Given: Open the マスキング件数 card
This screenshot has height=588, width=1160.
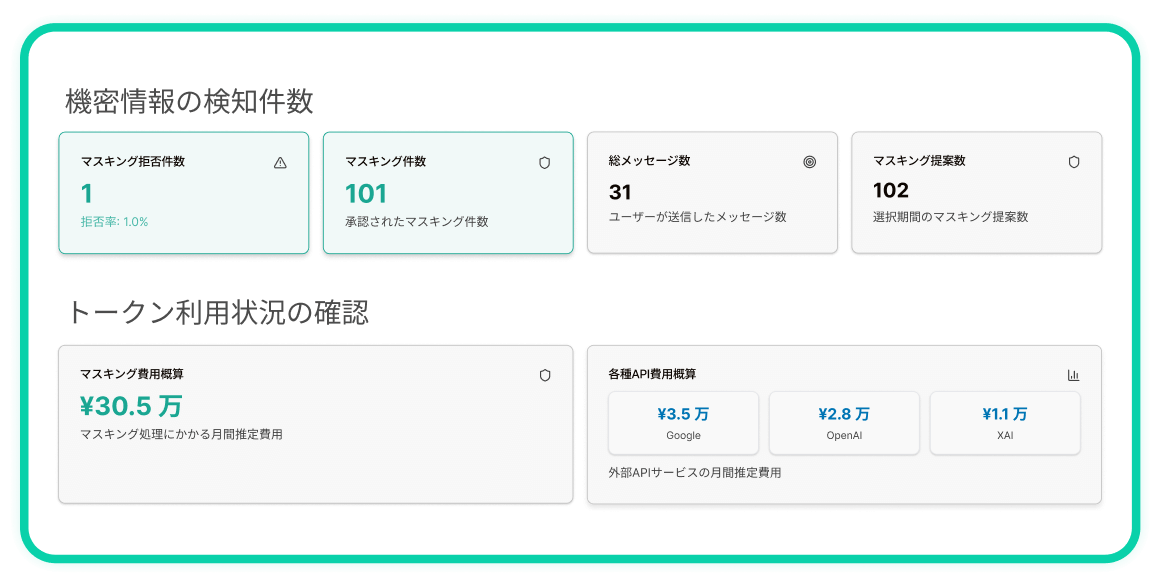Looking at the screenshot, I should point(447,192).
